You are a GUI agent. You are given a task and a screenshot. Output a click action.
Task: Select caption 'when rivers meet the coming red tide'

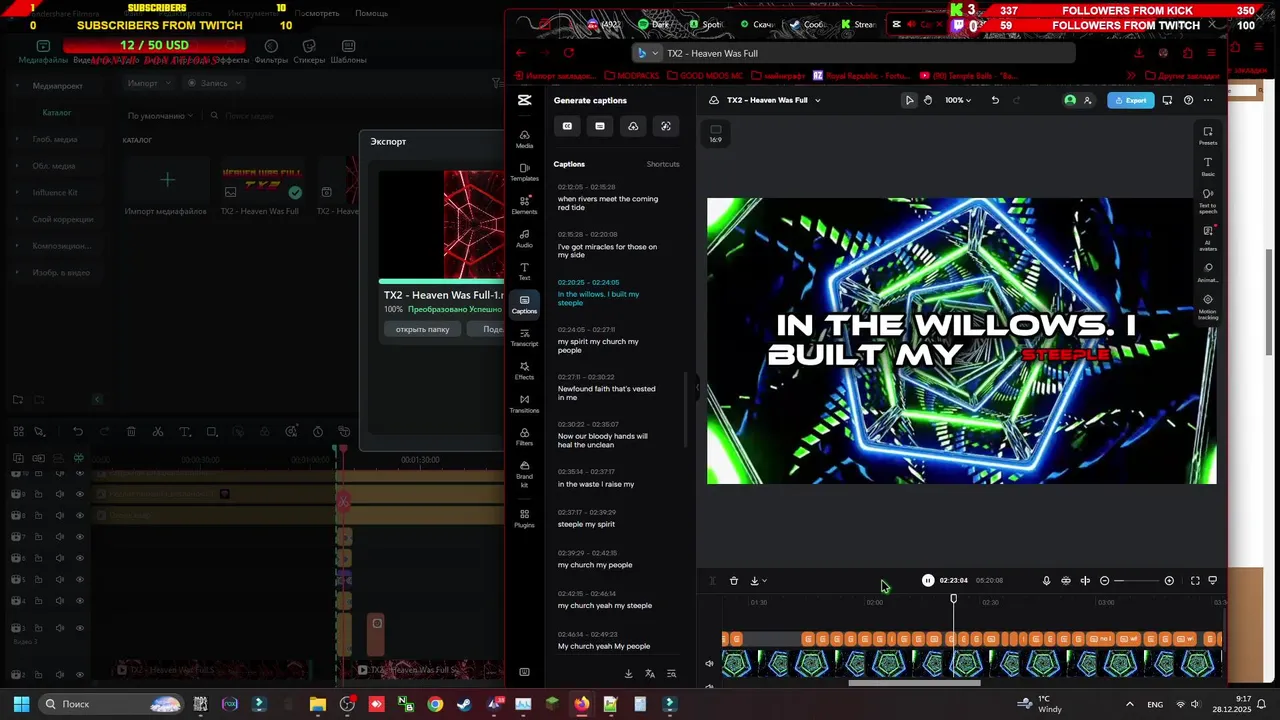608,203
